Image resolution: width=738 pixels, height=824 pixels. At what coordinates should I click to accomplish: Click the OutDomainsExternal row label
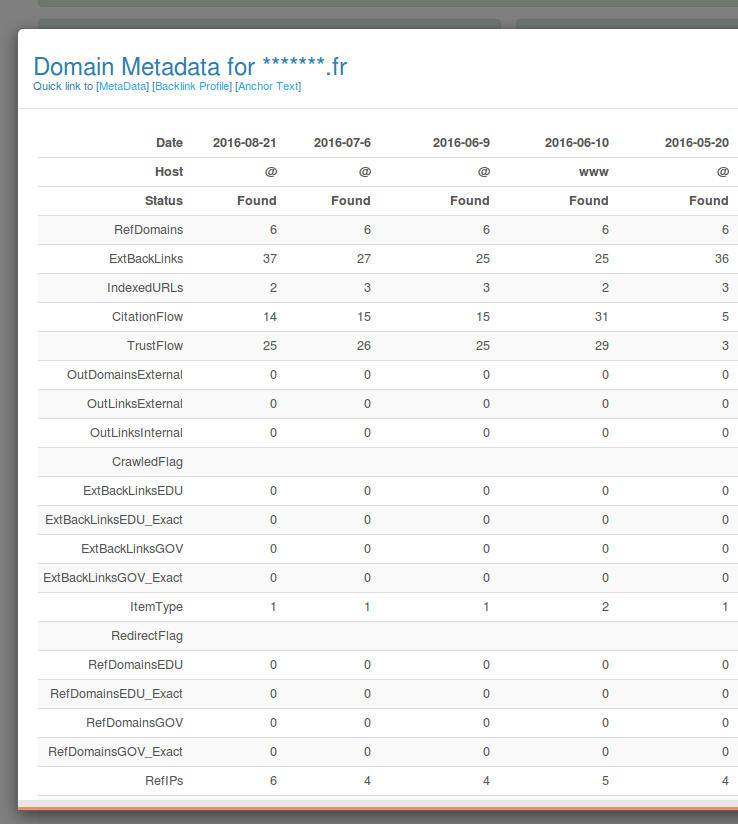coord(125,375)
